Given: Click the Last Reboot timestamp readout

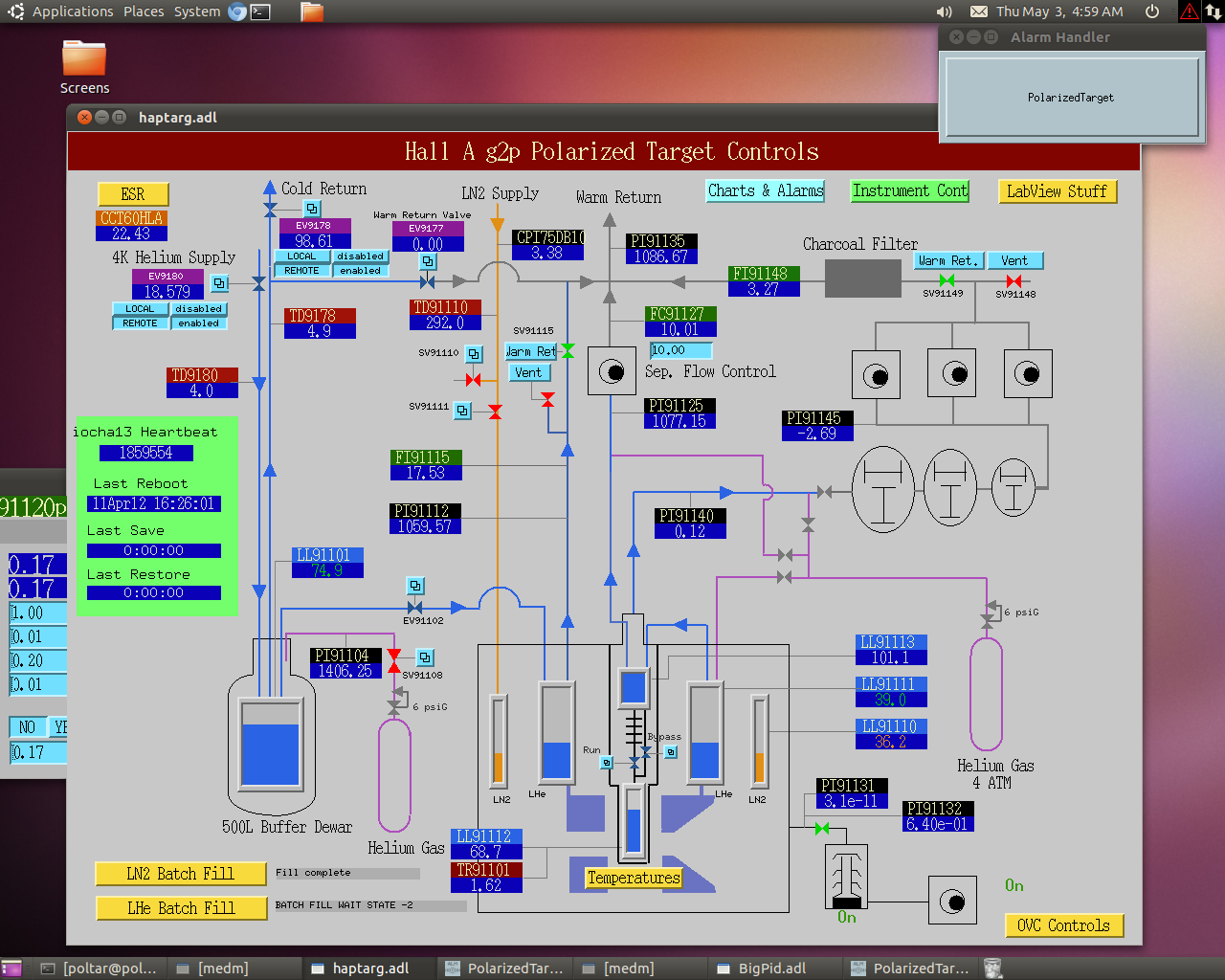Looking at the screenshot, I should click(154, 503).
